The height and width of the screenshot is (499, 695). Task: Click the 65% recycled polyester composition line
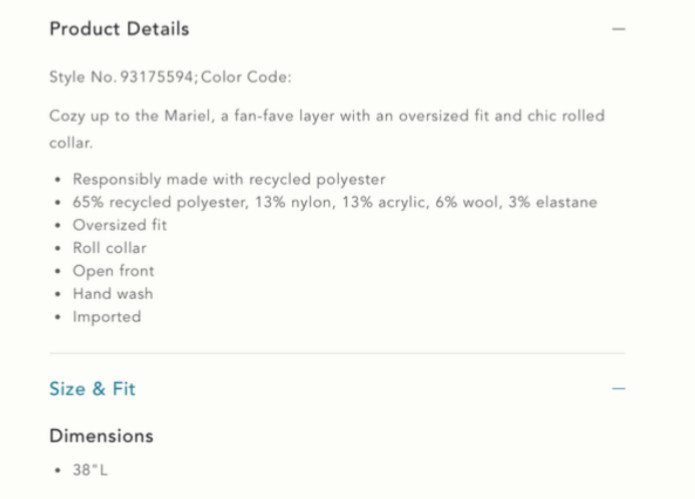click(334, 202)
